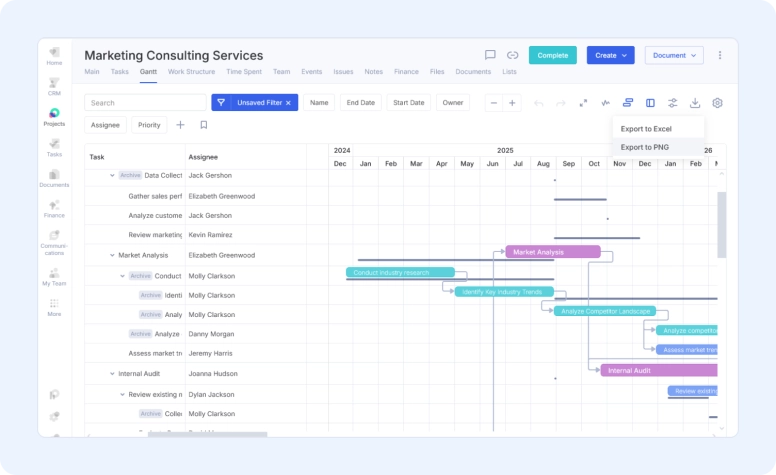Collapse the Market Analysis task group
This screenshot has width=776, height=475.
pos(112,255)
